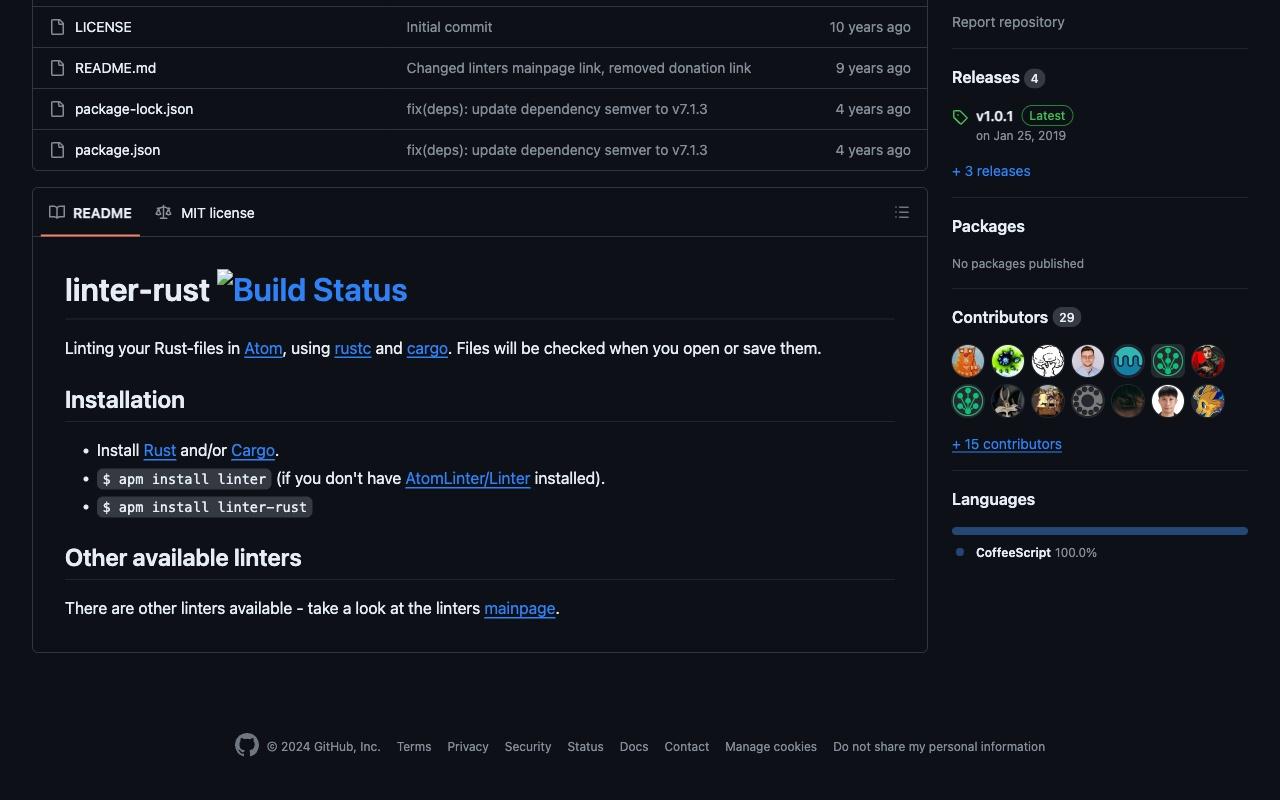Screen dimensions: 1280x800
Task: Open the teal wave-logo contributor avatar
Action: [x=1128, y=361]
